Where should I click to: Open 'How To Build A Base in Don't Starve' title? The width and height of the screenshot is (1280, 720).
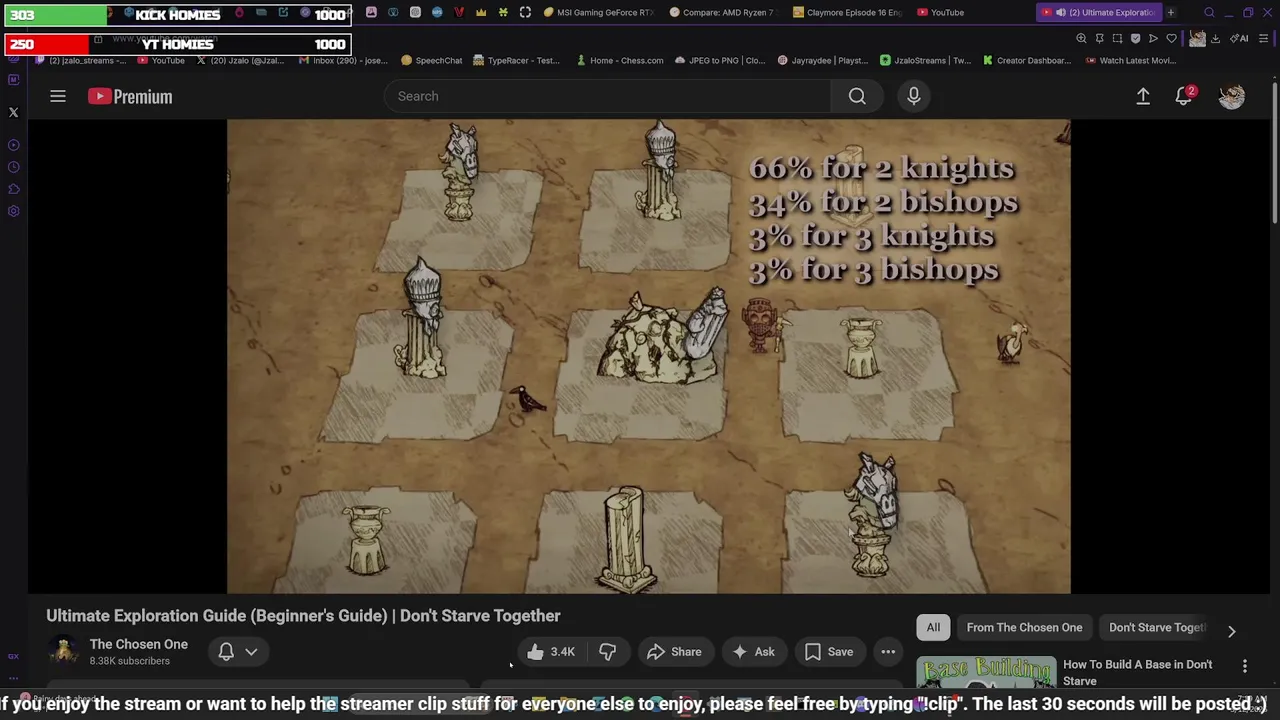(x=1137, y=672)
